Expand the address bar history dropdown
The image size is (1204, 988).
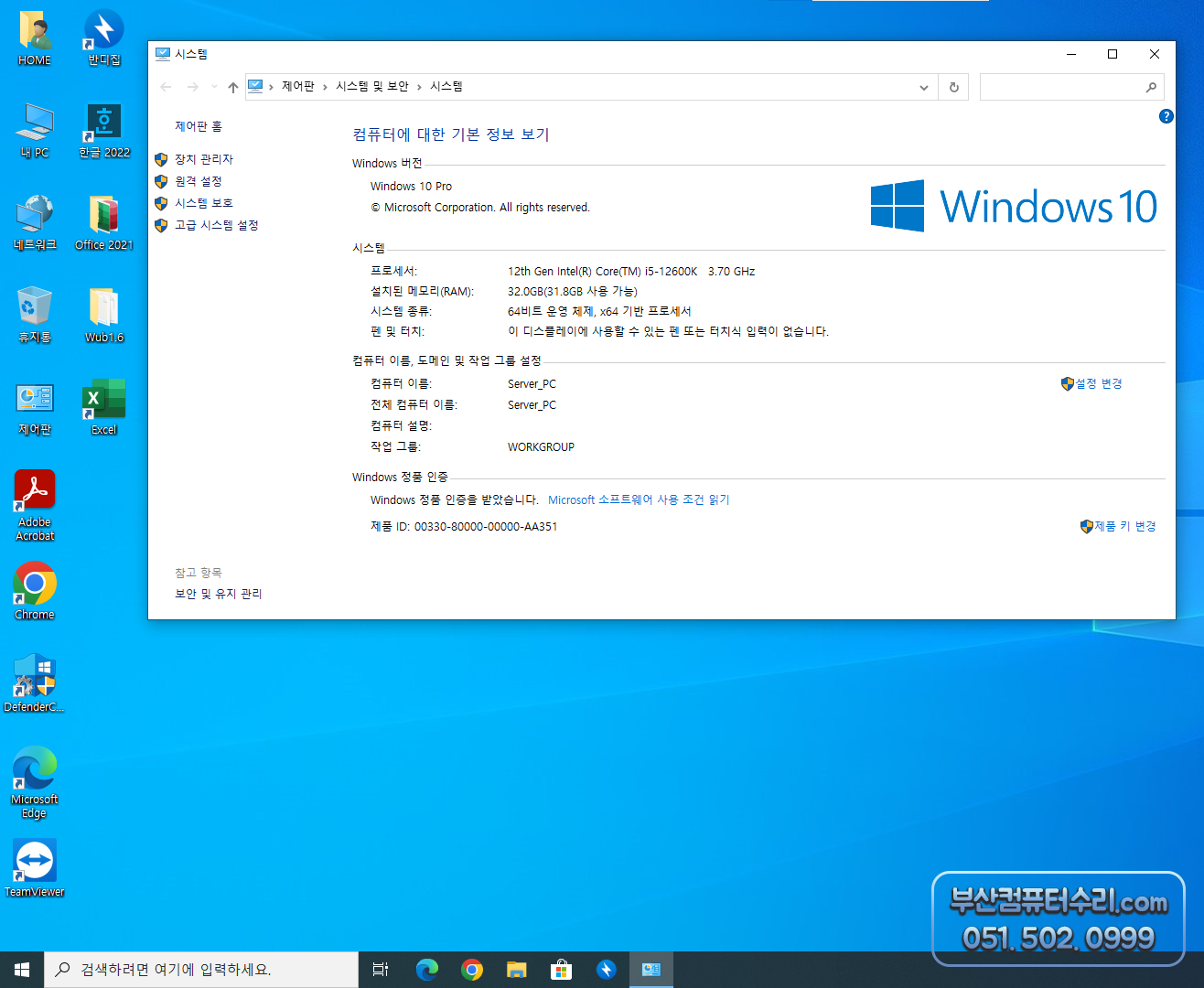point(924,87)
